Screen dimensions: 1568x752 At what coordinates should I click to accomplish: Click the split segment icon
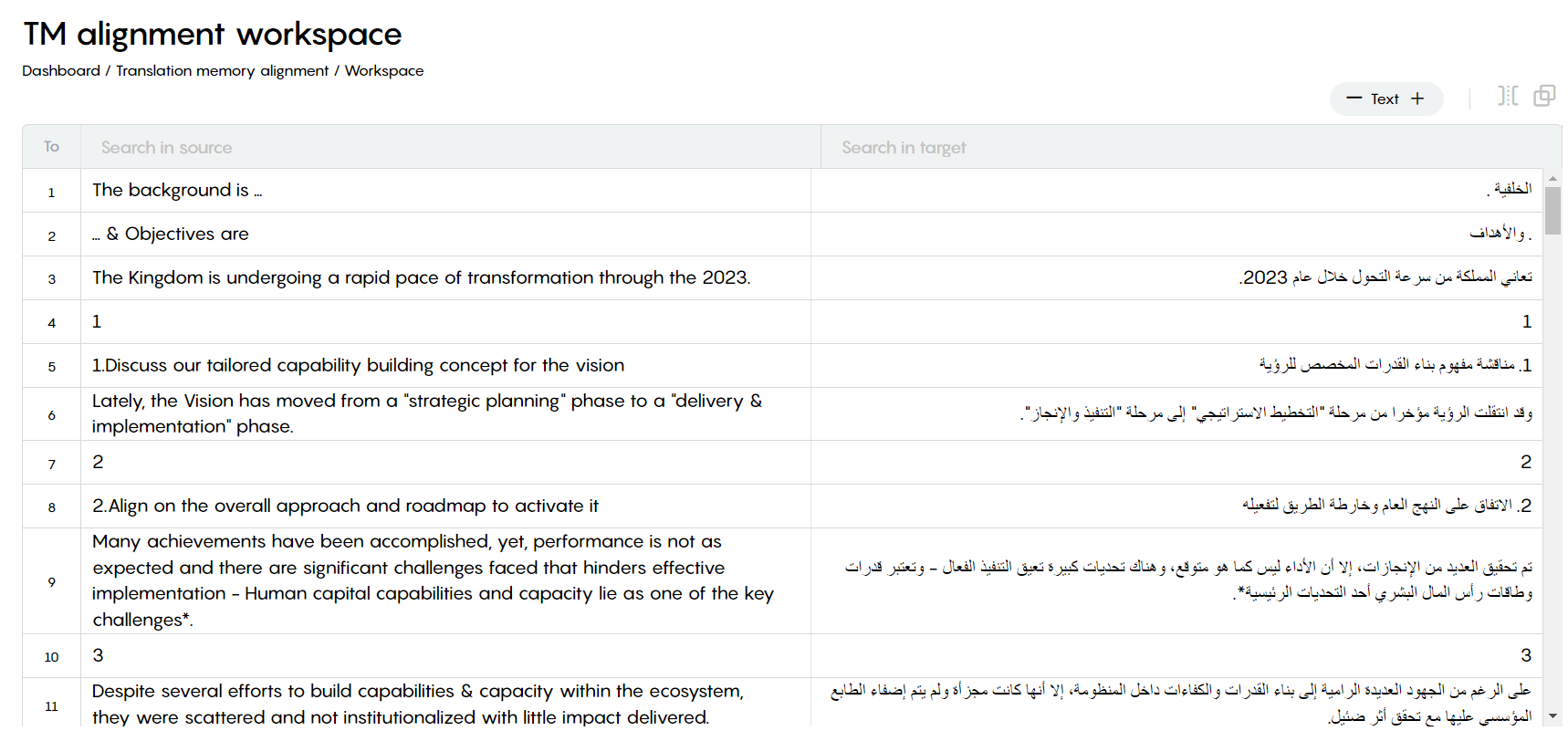(x=1508, y=96)
